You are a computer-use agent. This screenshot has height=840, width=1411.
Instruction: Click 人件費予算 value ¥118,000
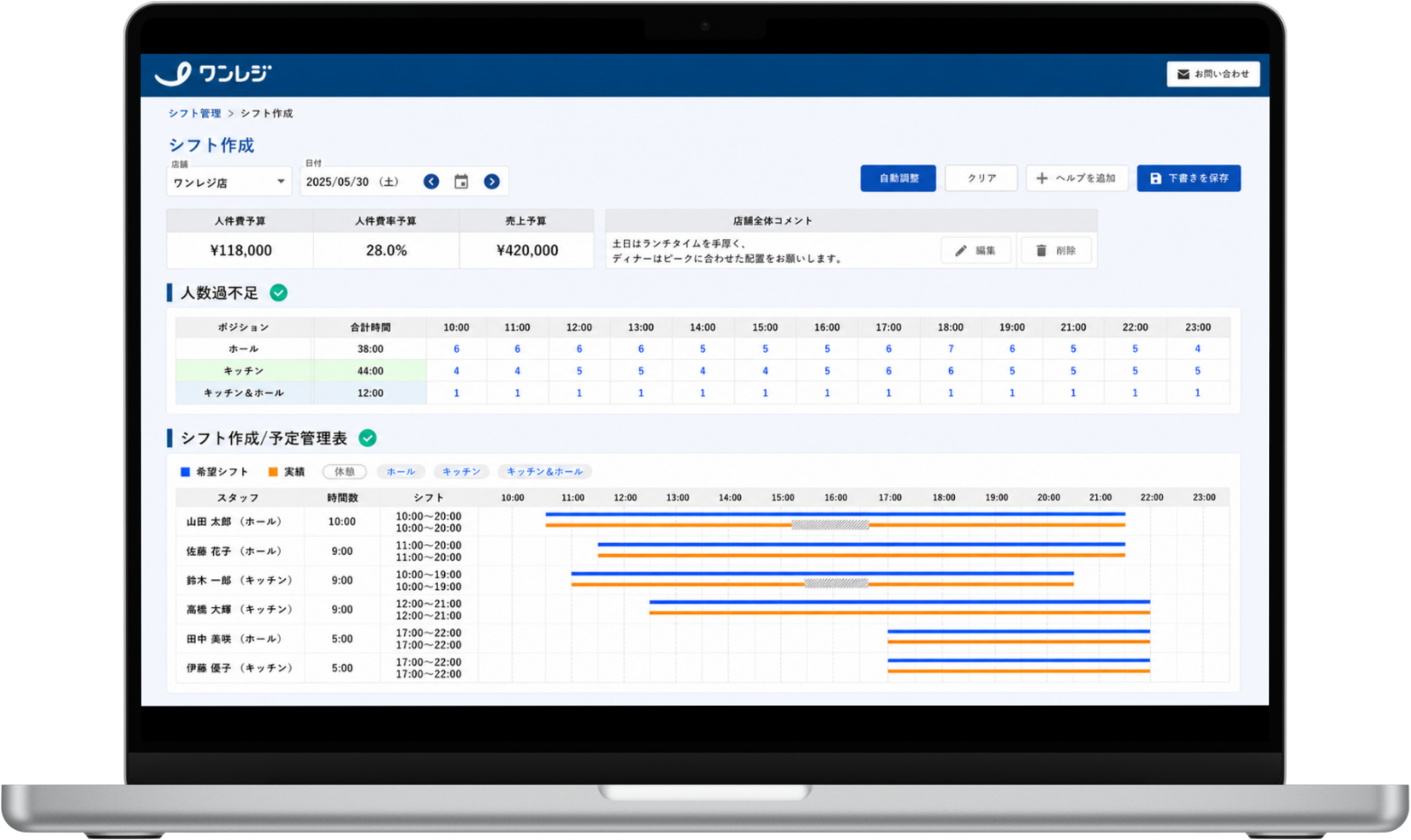pyautogui.click(x=240, y=251)
